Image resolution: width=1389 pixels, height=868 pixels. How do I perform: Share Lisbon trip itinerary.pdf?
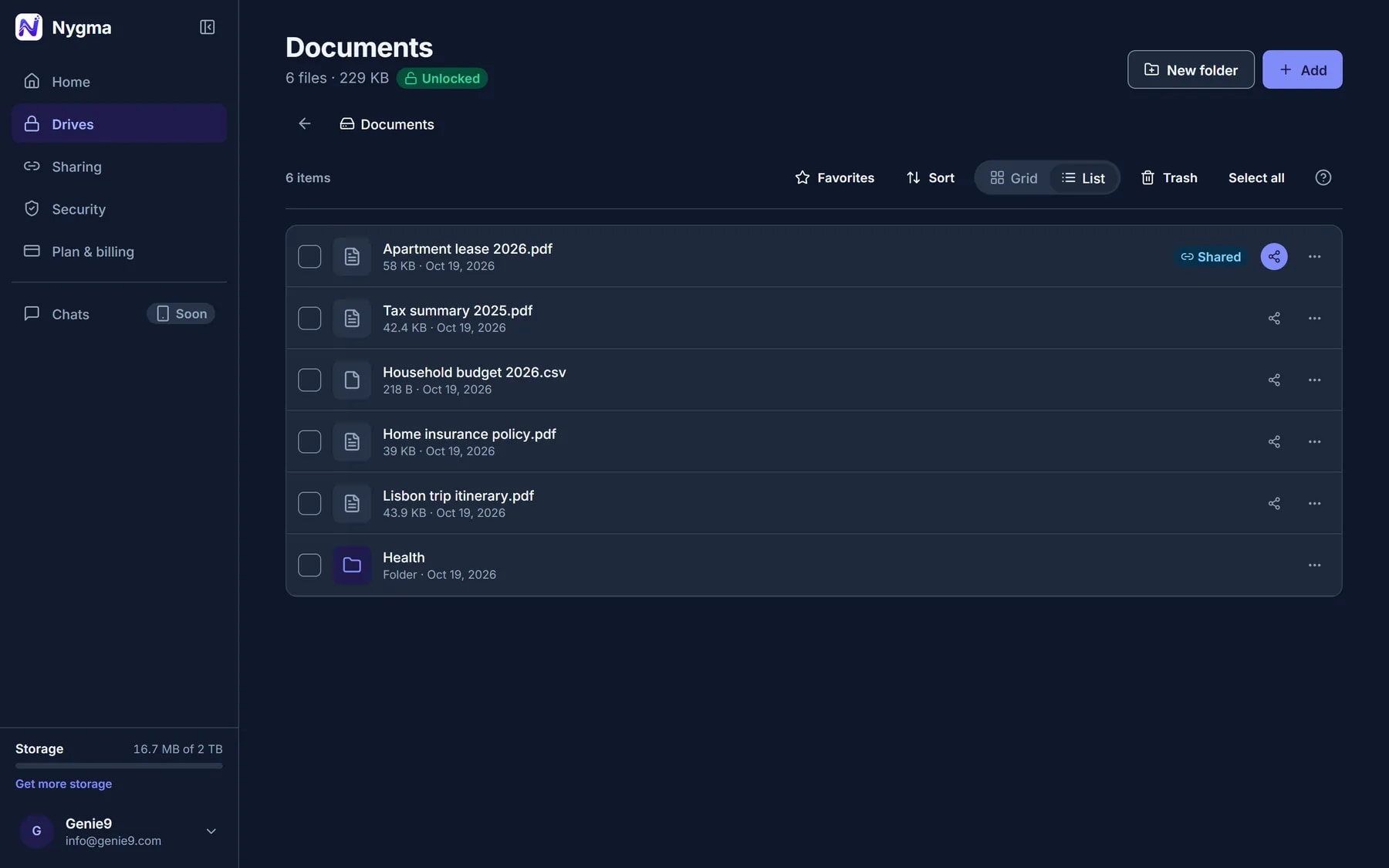click(x=1274, y=503)
